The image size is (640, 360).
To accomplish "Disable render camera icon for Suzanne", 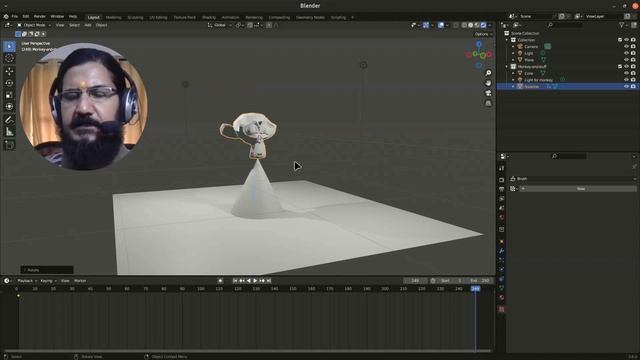I will coord(633,87).
